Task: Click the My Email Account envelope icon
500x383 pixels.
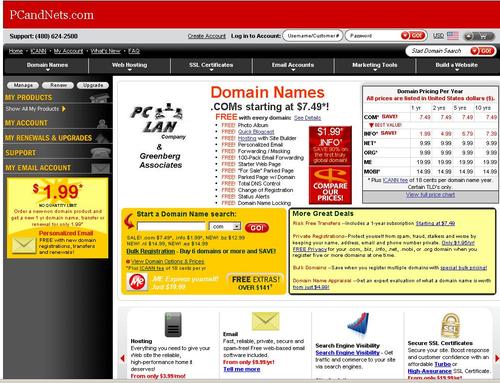Action: point(101,168)
